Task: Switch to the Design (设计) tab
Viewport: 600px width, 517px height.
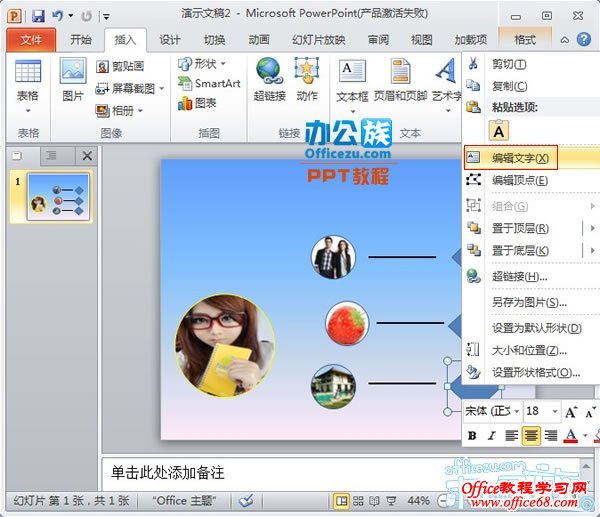Action: (x=170, y=40)
